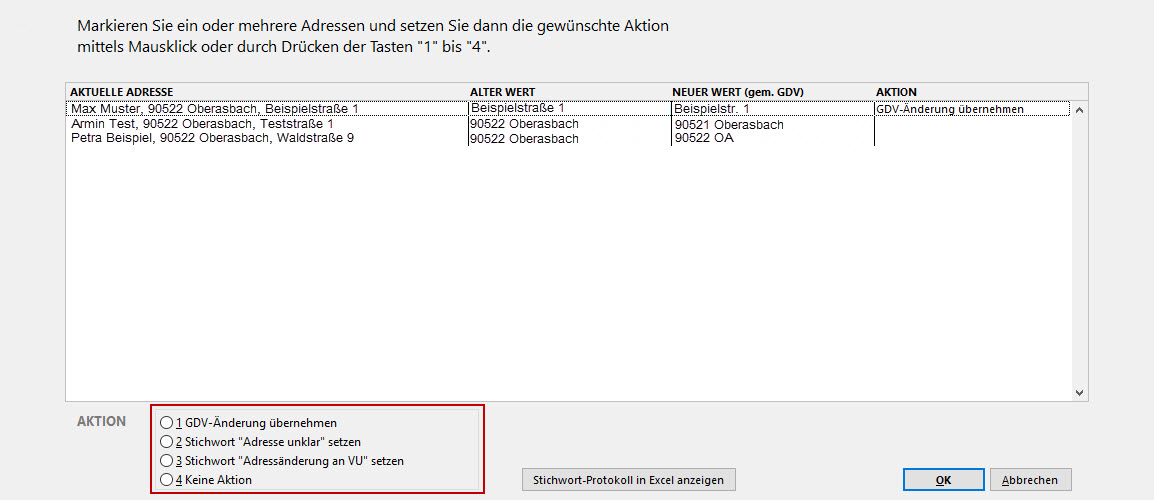
Task: Click new value "90522 OA" cell
Action: pos(704,138)
